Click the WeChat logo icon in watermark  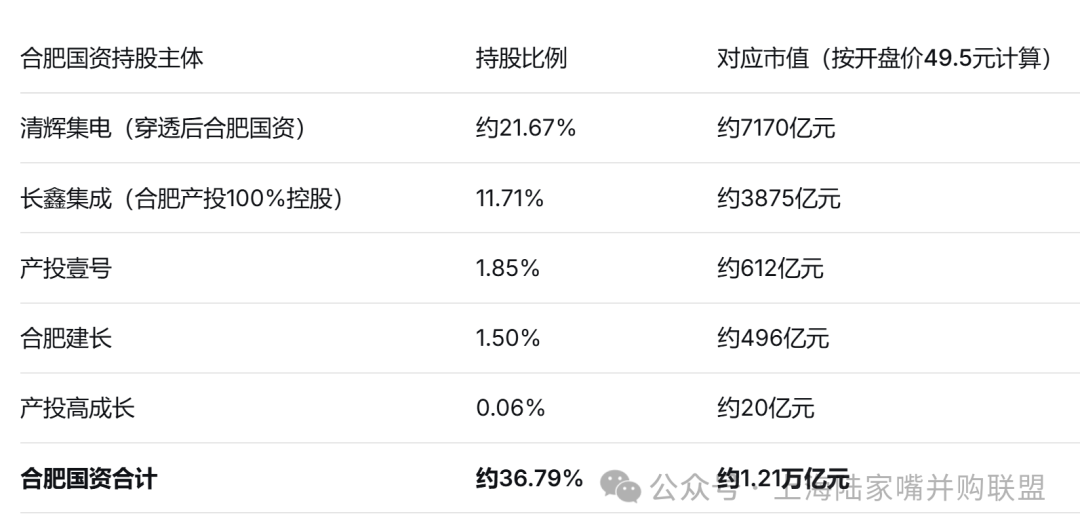point(621,487)
